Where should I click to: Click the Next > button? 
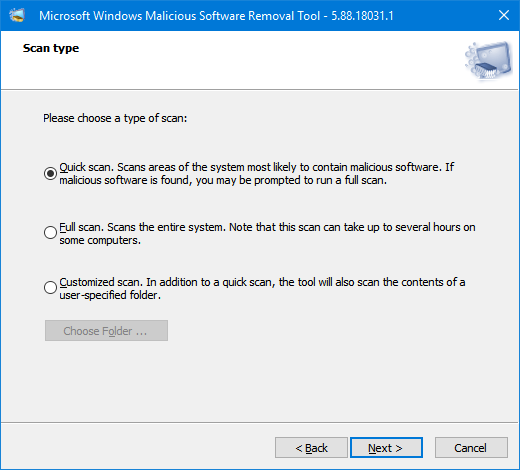coord(386,448)
